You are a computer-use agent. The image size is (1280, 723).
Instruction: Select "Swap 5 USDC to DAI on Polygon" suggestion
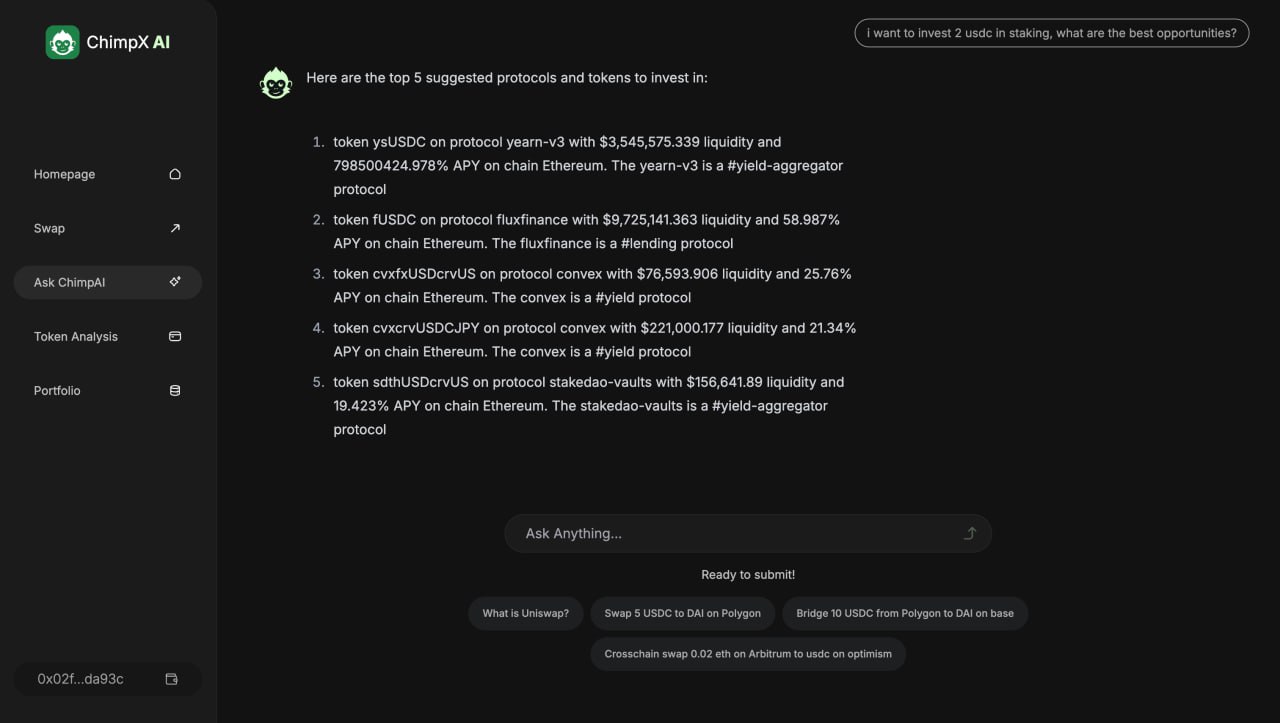coord(682,613)
